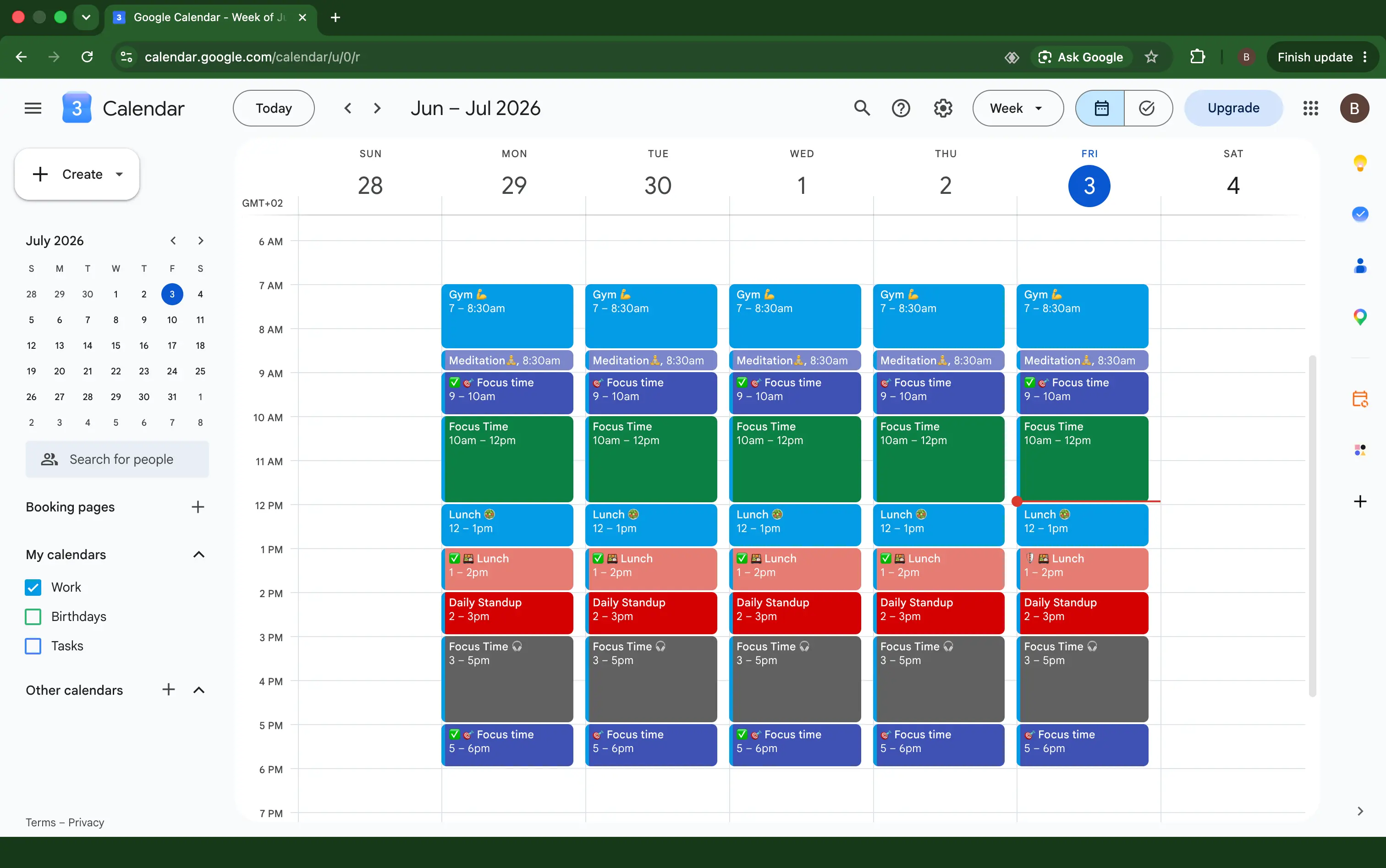The image size is (1386, 868).
Task: Click the Search for people field
Action: [x=117, y=459]
